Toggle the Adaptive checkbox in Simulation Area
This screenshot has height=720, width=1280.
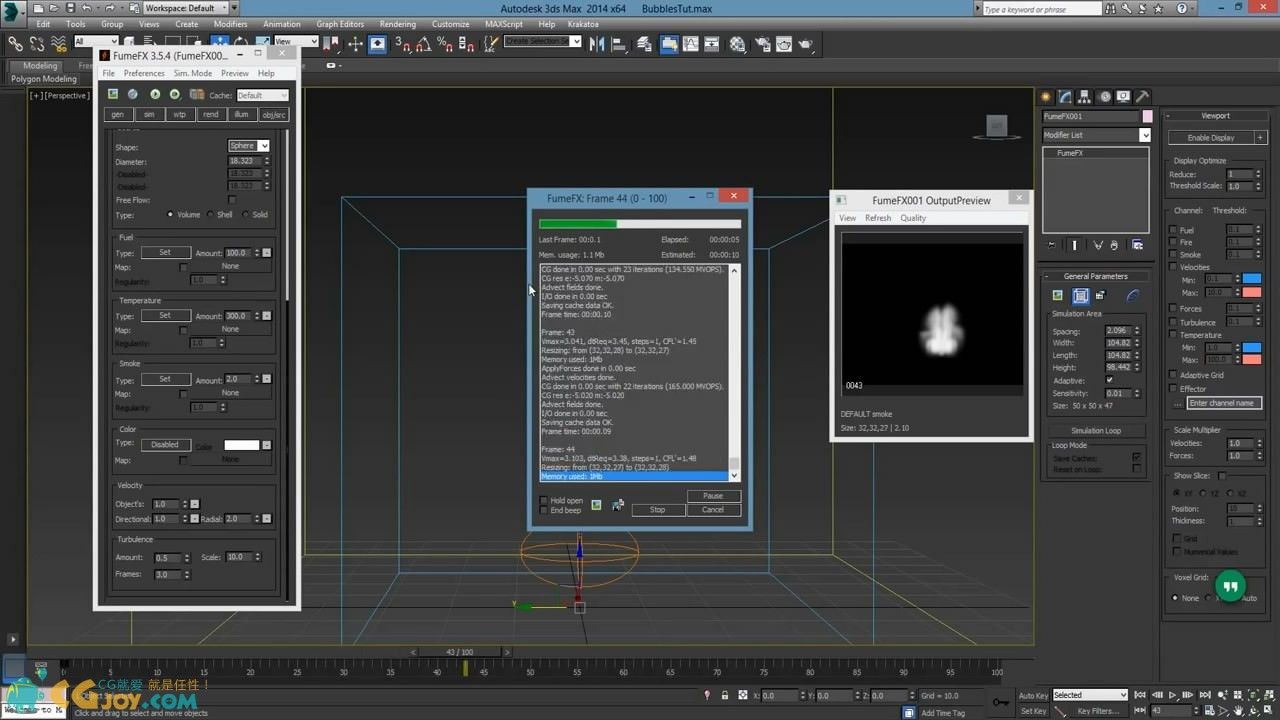pos(1109,380)
